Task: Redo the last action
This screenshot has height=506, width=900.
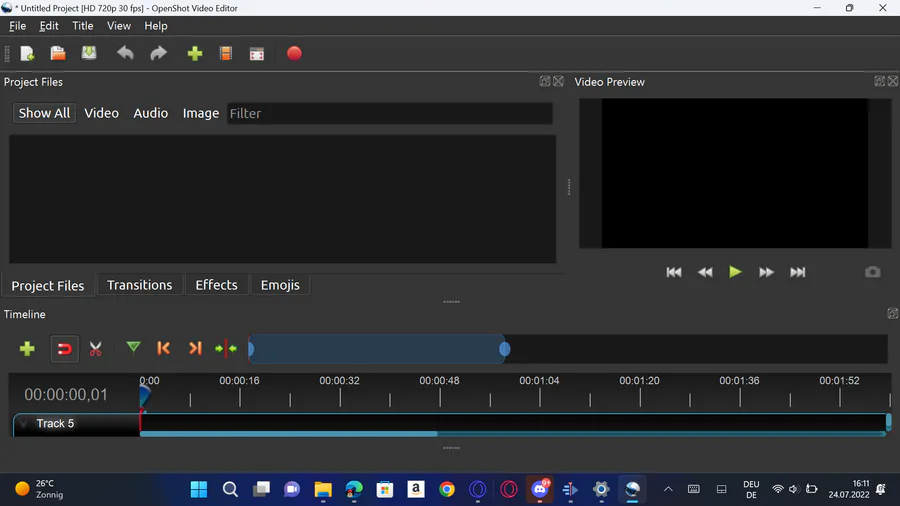Action: 158,53
